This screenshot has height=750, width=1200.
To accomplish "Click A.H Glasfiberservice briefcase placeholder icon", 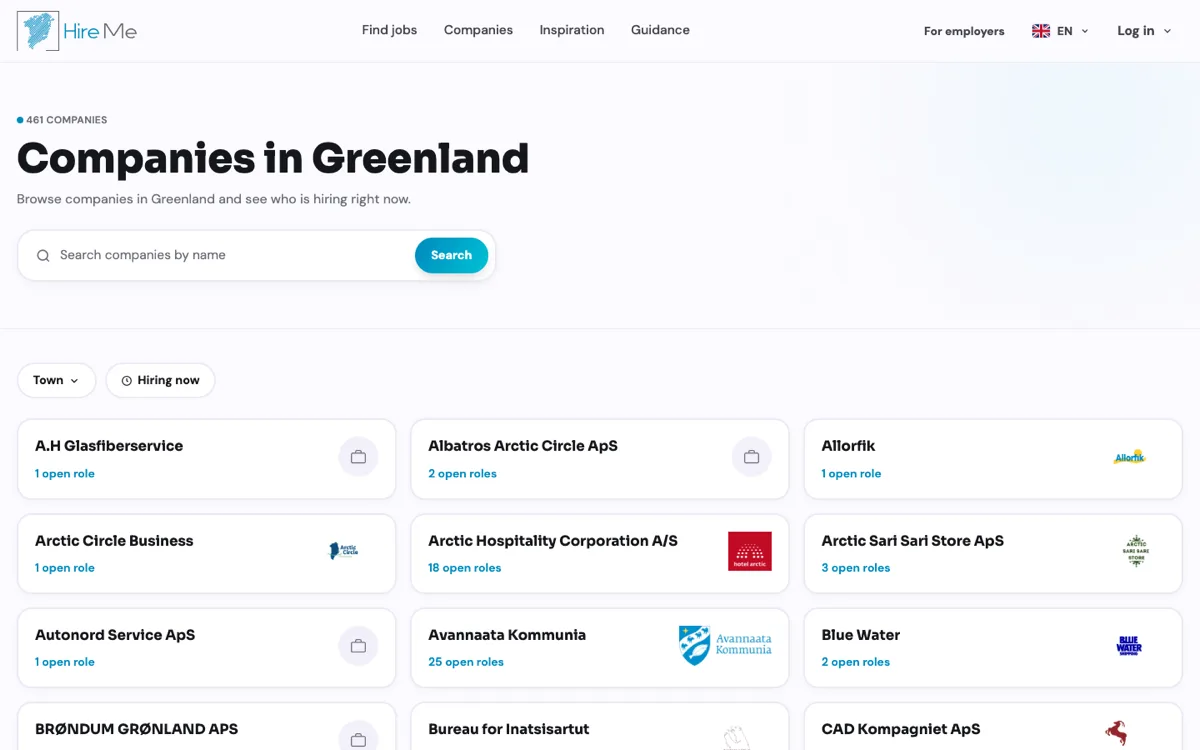I will [358, 458].
